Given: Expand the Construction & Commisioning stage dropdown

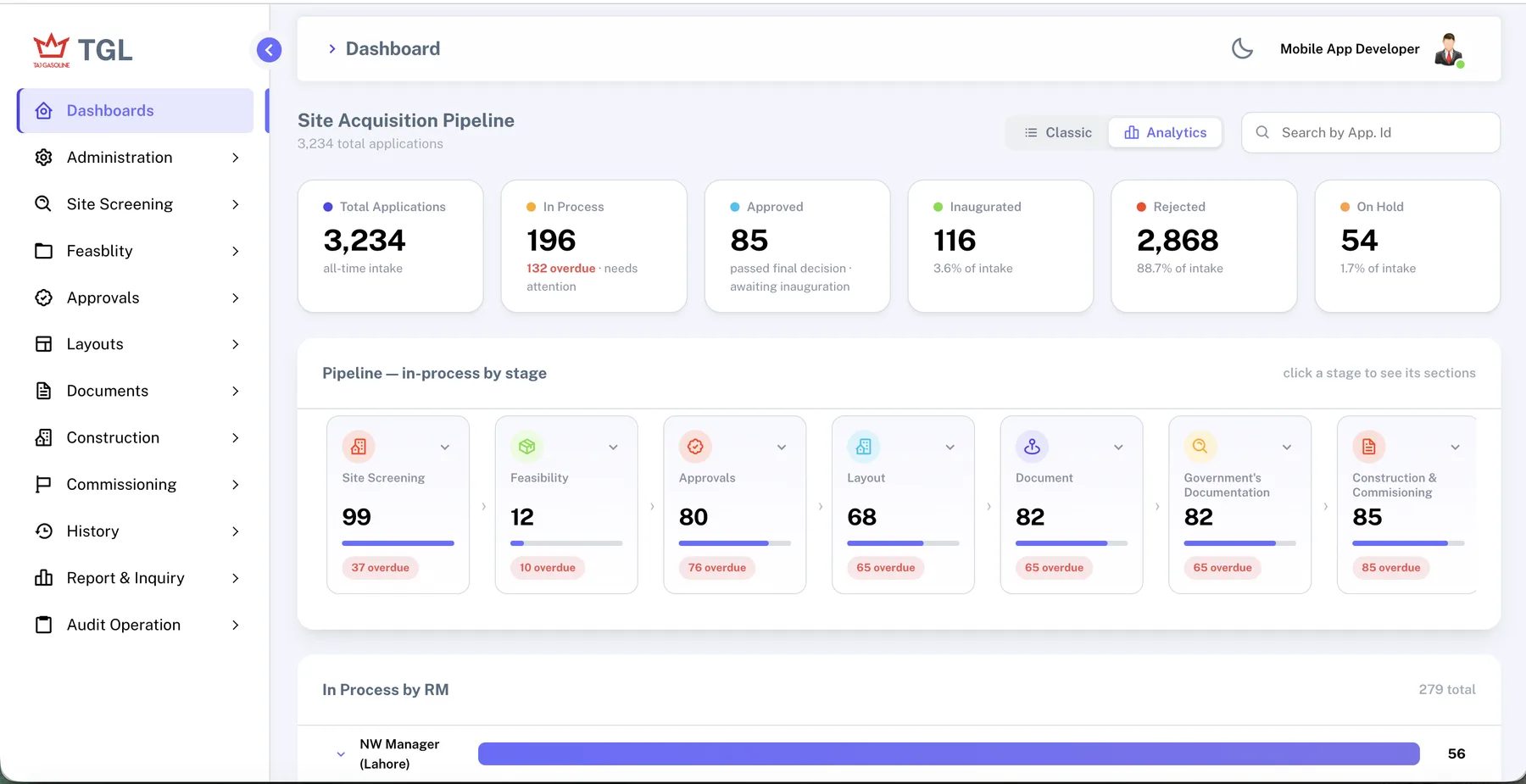Looking at the screenshot, I should [1456, 448].
